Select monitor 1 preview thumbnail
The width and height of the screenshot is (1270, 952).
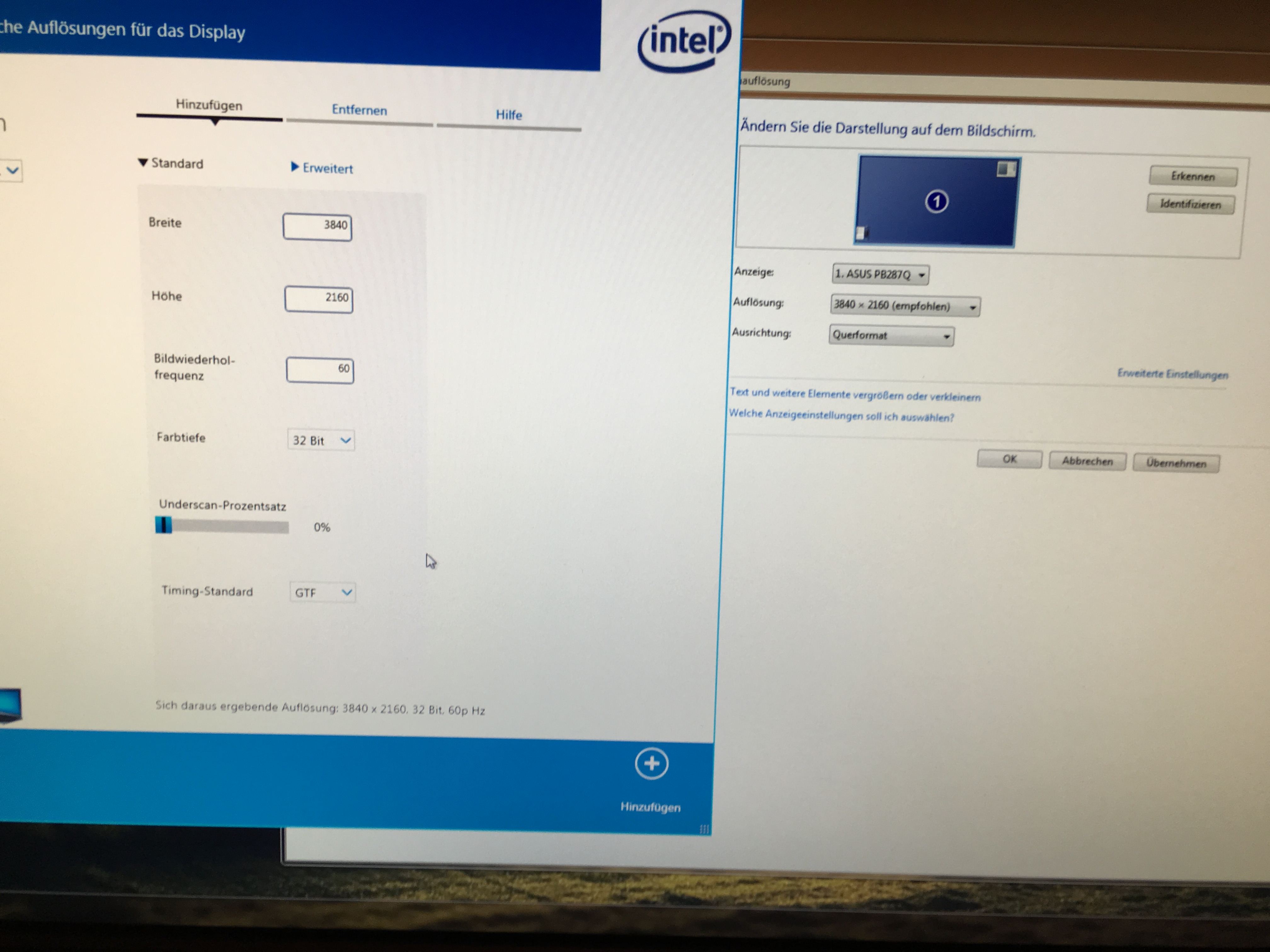click(936, 201)
